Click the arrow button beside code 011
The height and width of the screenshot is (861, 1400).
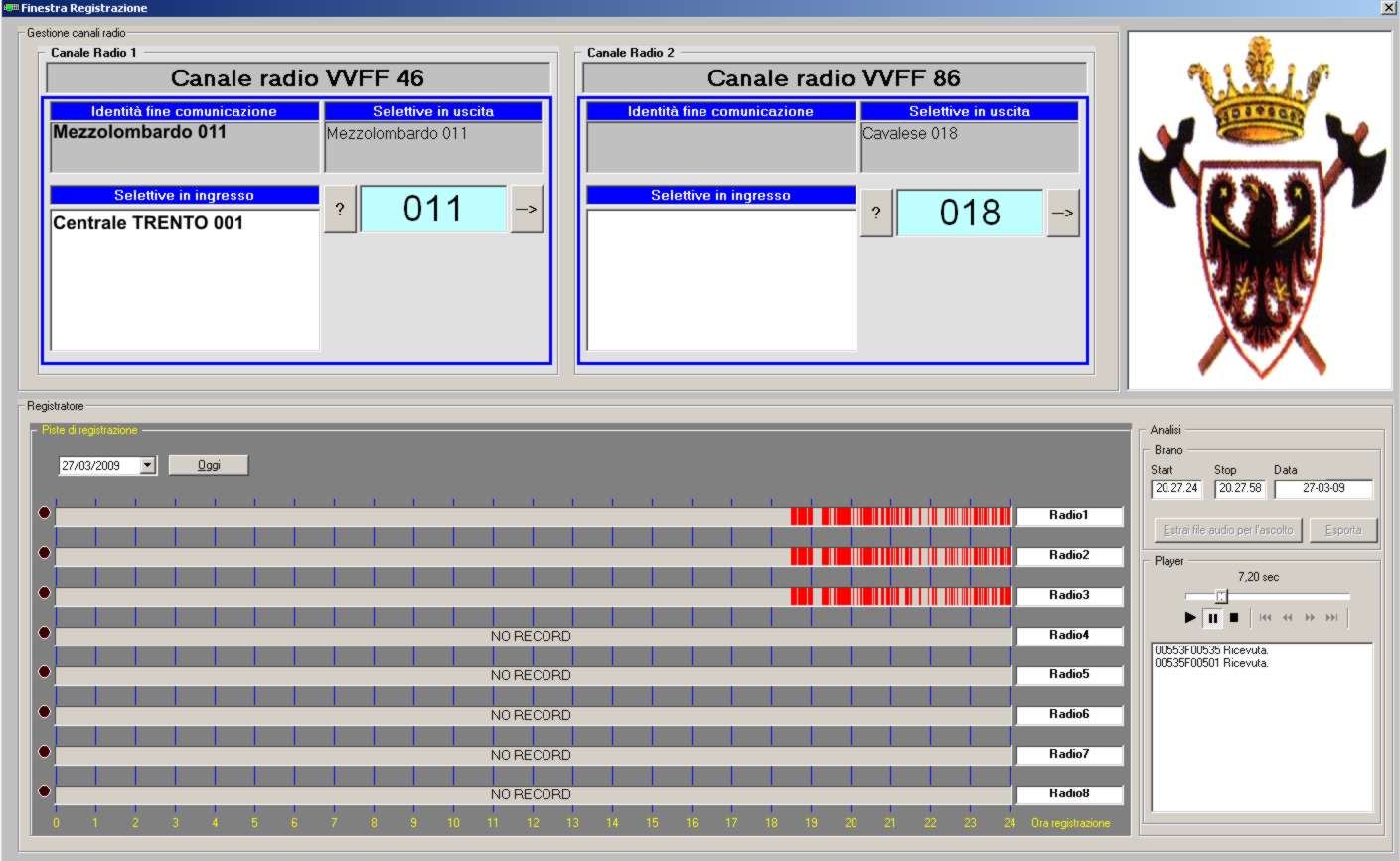point(527,210)
